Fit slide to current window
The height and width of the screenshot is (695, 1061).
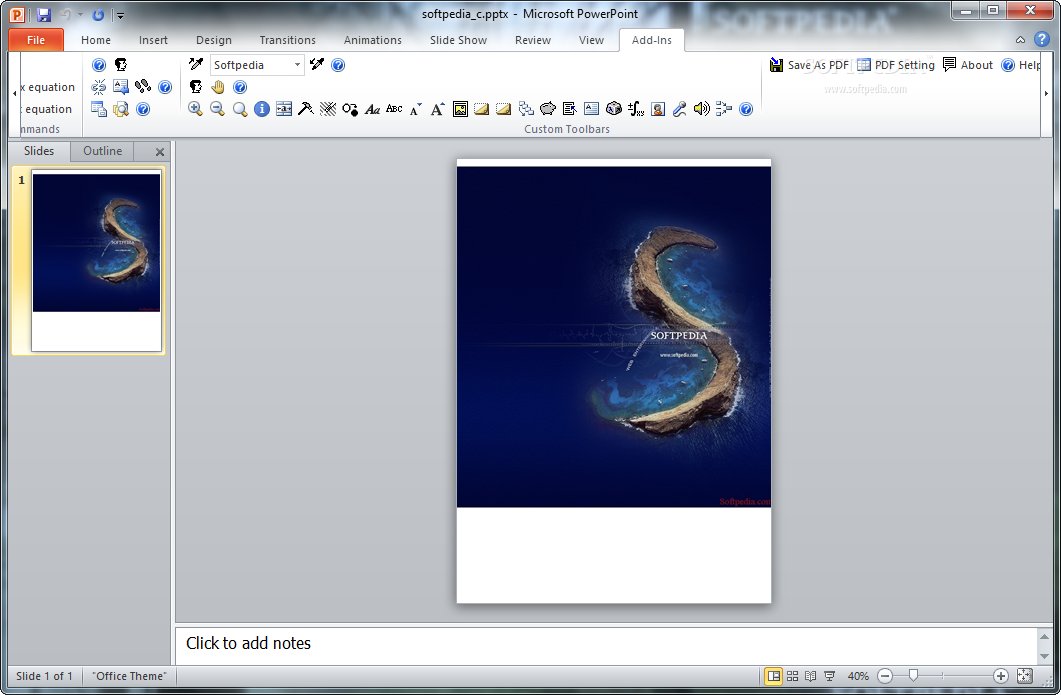(x=1024, y=675)
